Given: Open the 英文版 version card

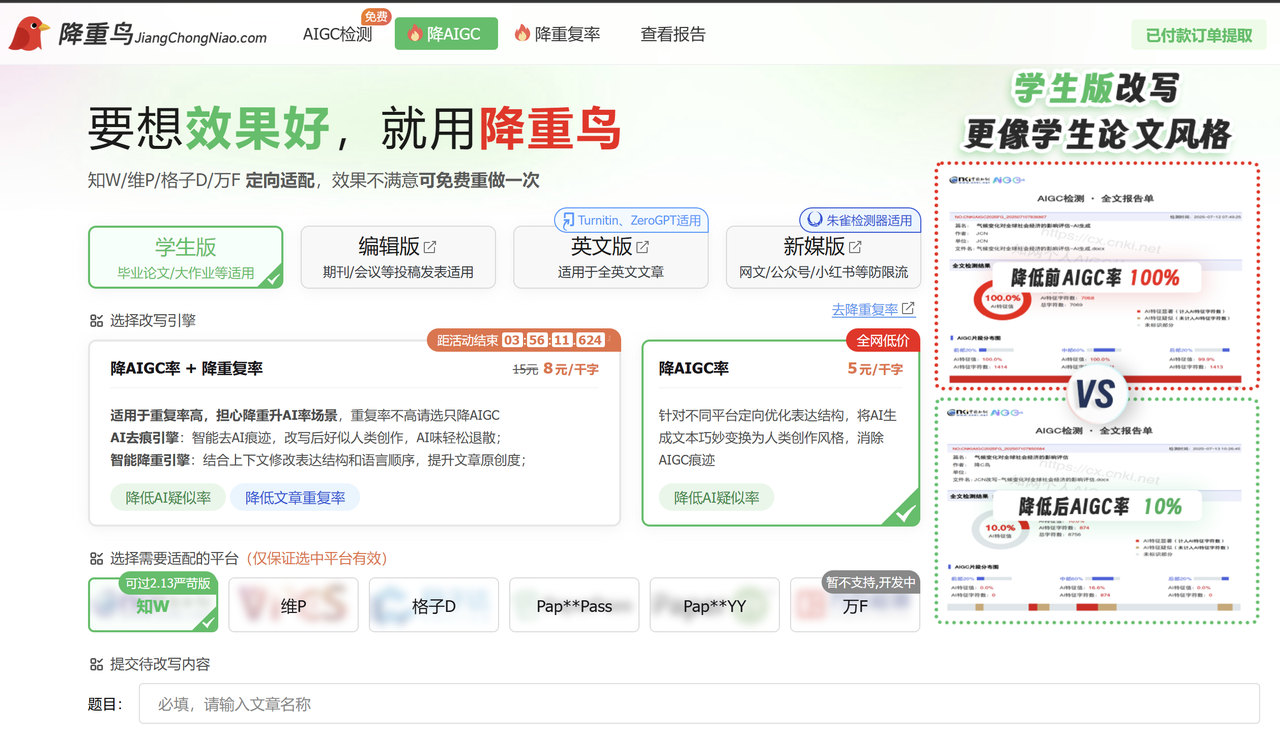Looking at the screenshot, I should (x=611, y=257).
